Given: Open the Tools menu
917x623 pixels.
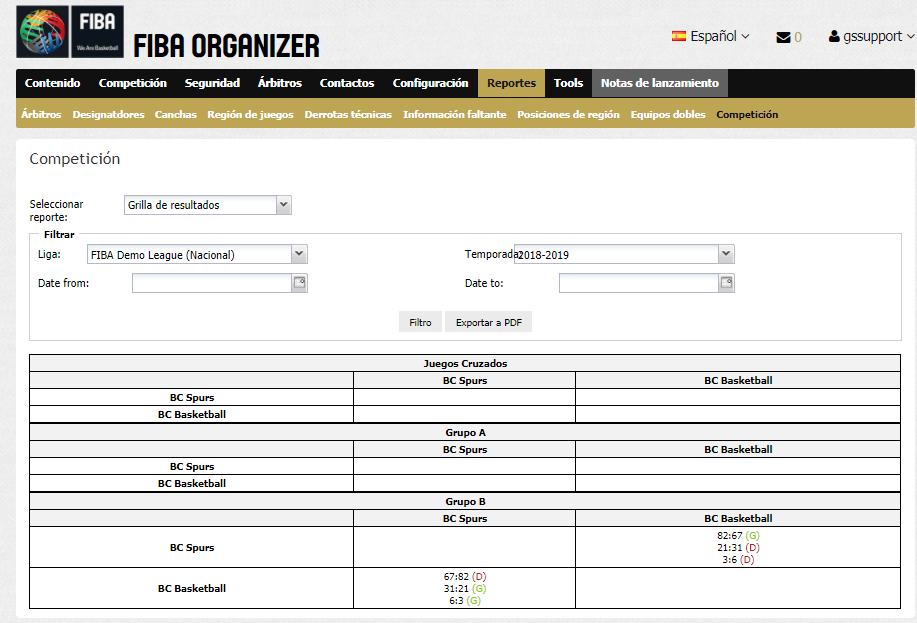Looking at the screenshot, I should (568, 83).
